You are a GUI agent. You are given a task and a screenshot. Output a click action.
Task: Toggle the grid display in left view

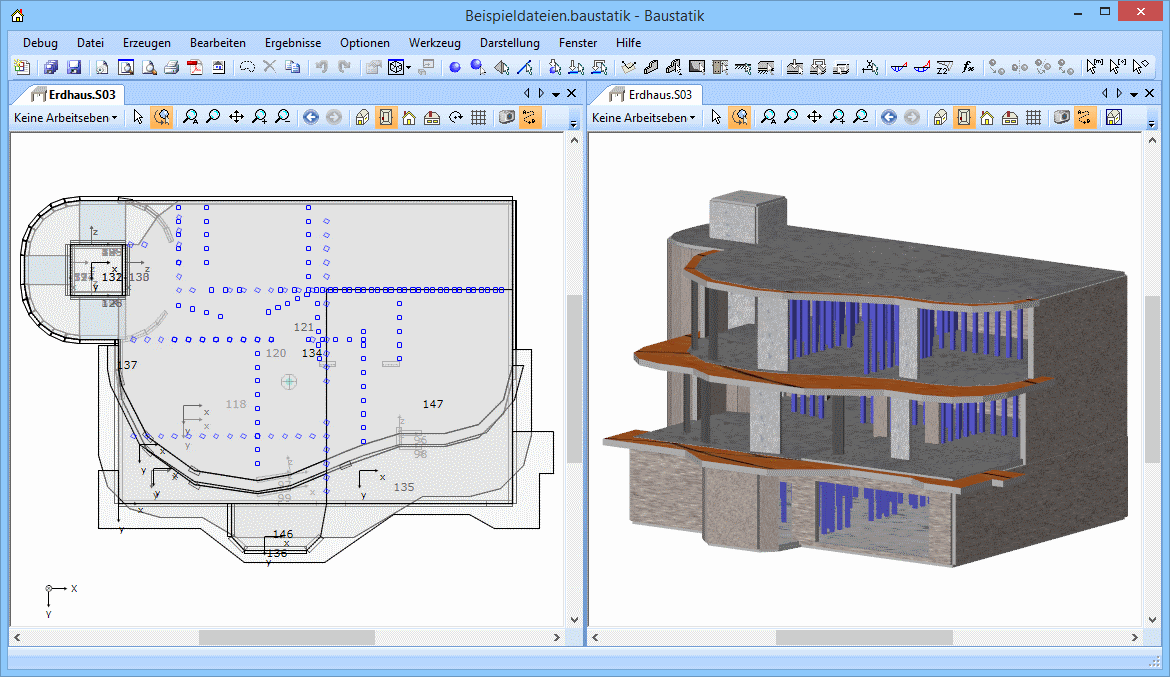point(478,117)
